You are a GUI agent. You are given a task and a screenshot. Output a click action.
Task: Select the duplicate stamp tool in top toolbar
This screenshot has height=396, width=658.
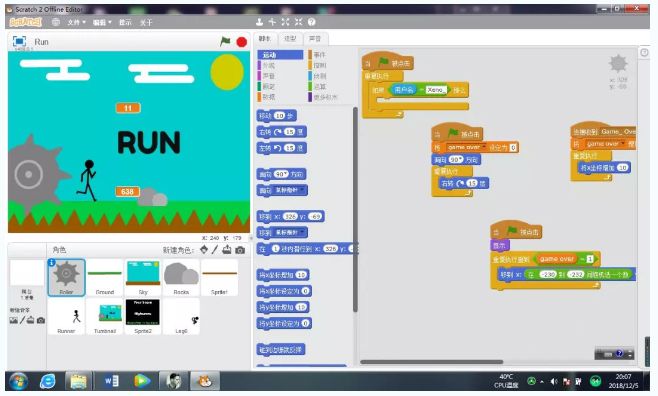tap(259, 22)
